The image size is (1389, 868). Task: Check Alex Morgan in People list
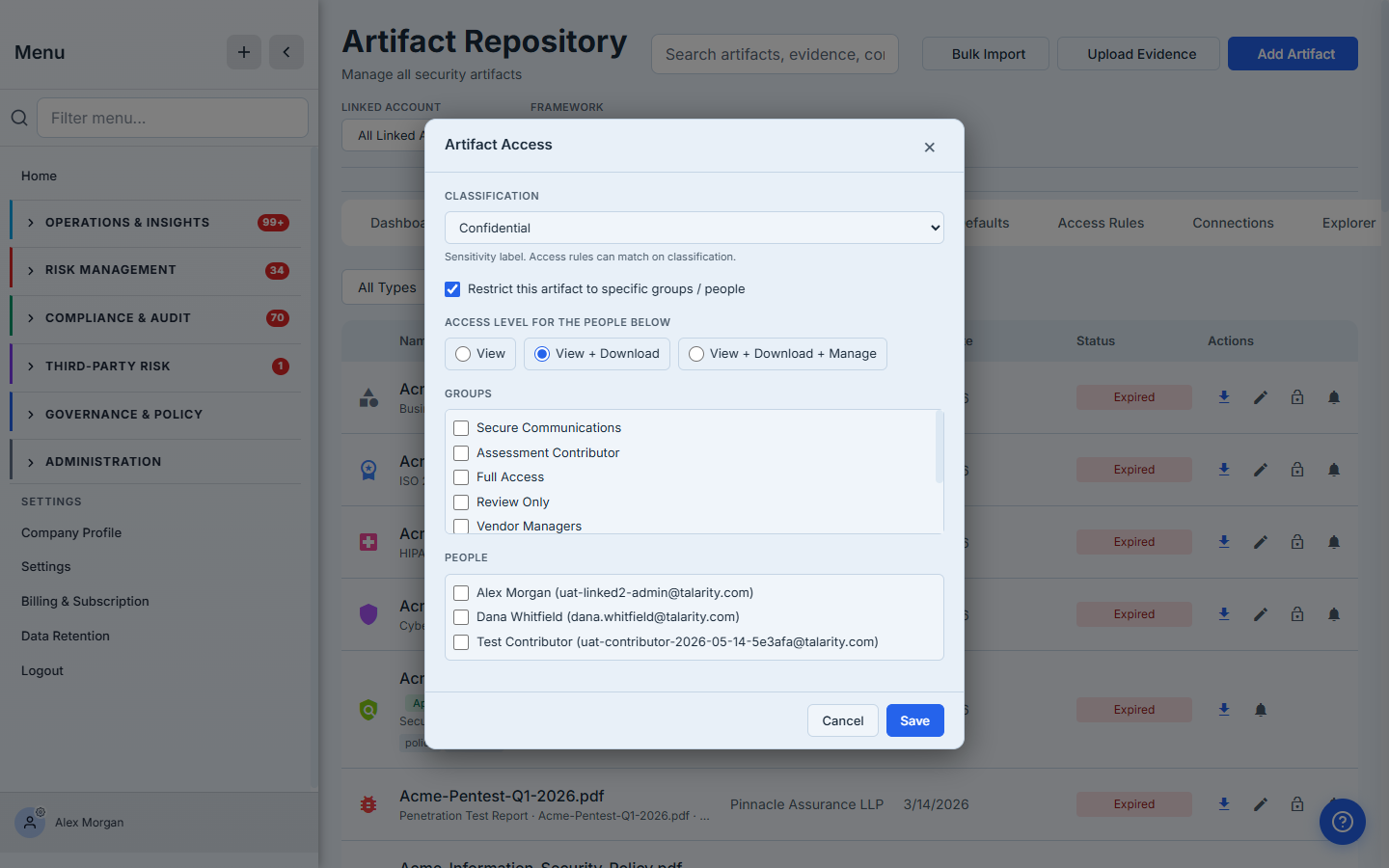461,593
